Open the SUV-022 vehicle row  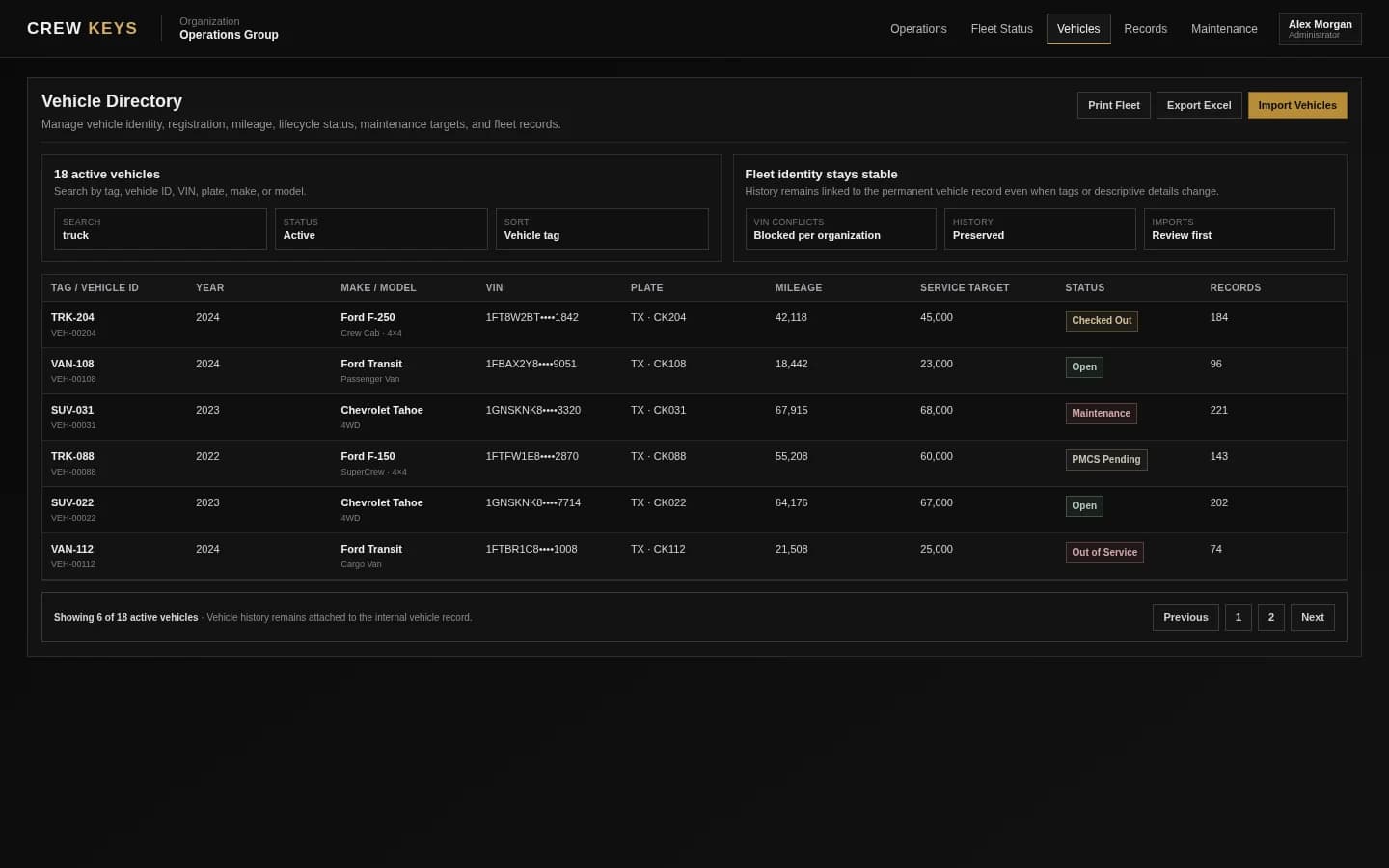coord(694,510)
